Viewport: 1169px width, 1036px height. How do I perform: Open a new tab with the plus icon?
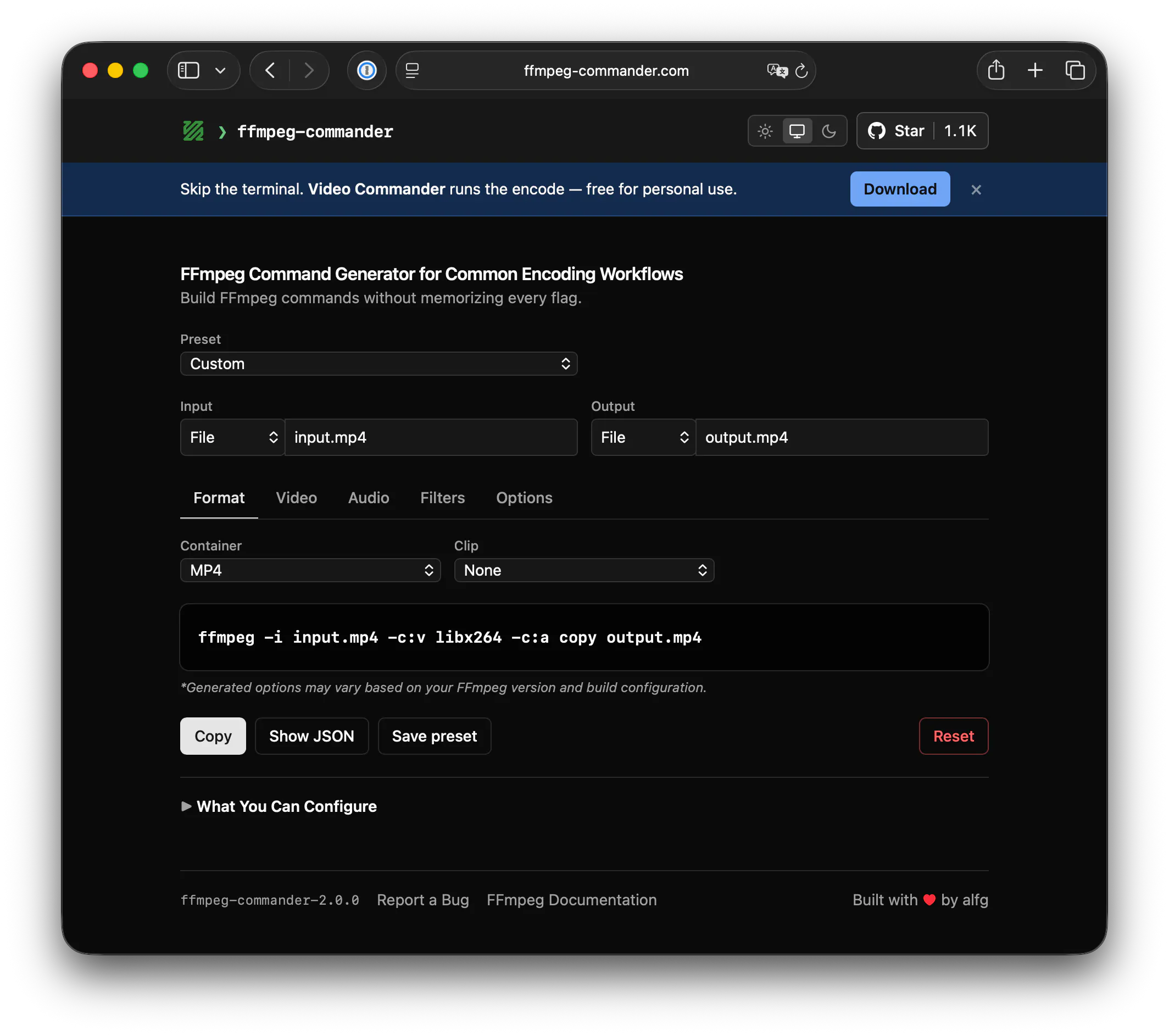(x=1034, y=70)
